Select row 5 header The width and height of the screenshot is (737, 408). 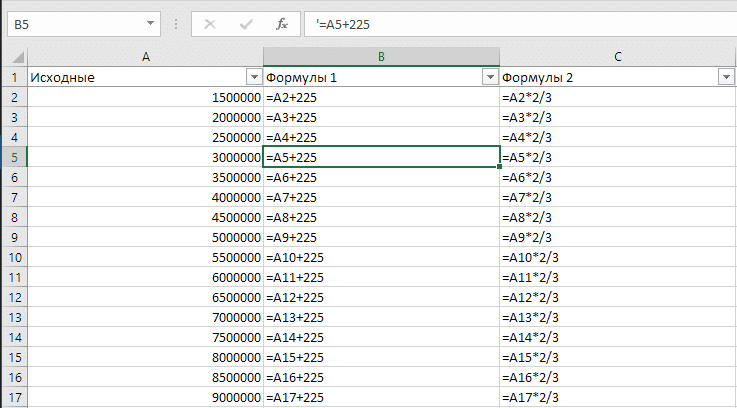[x=13, y=157]
